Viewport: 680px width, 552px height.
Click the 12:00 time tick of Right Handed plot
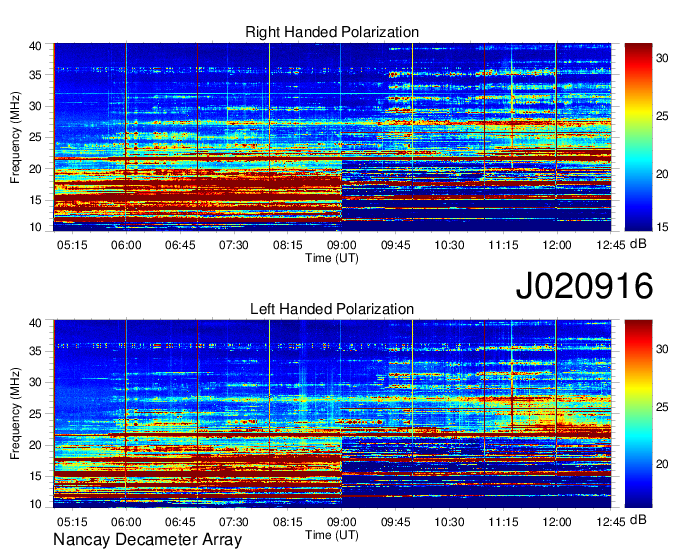(x=557, y=245)
